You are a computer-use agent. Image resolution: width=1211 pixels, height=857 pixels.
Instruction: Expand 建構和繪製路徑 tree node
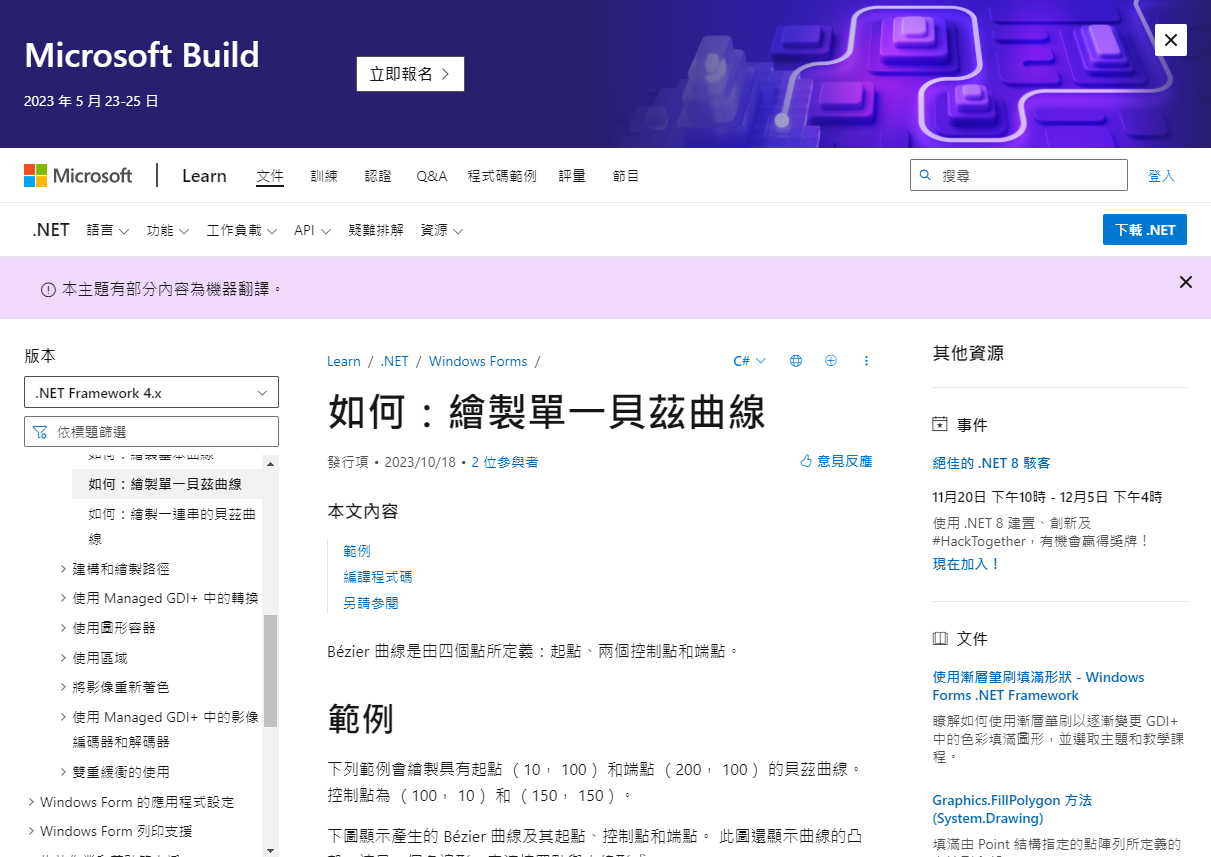click(121, 568)
